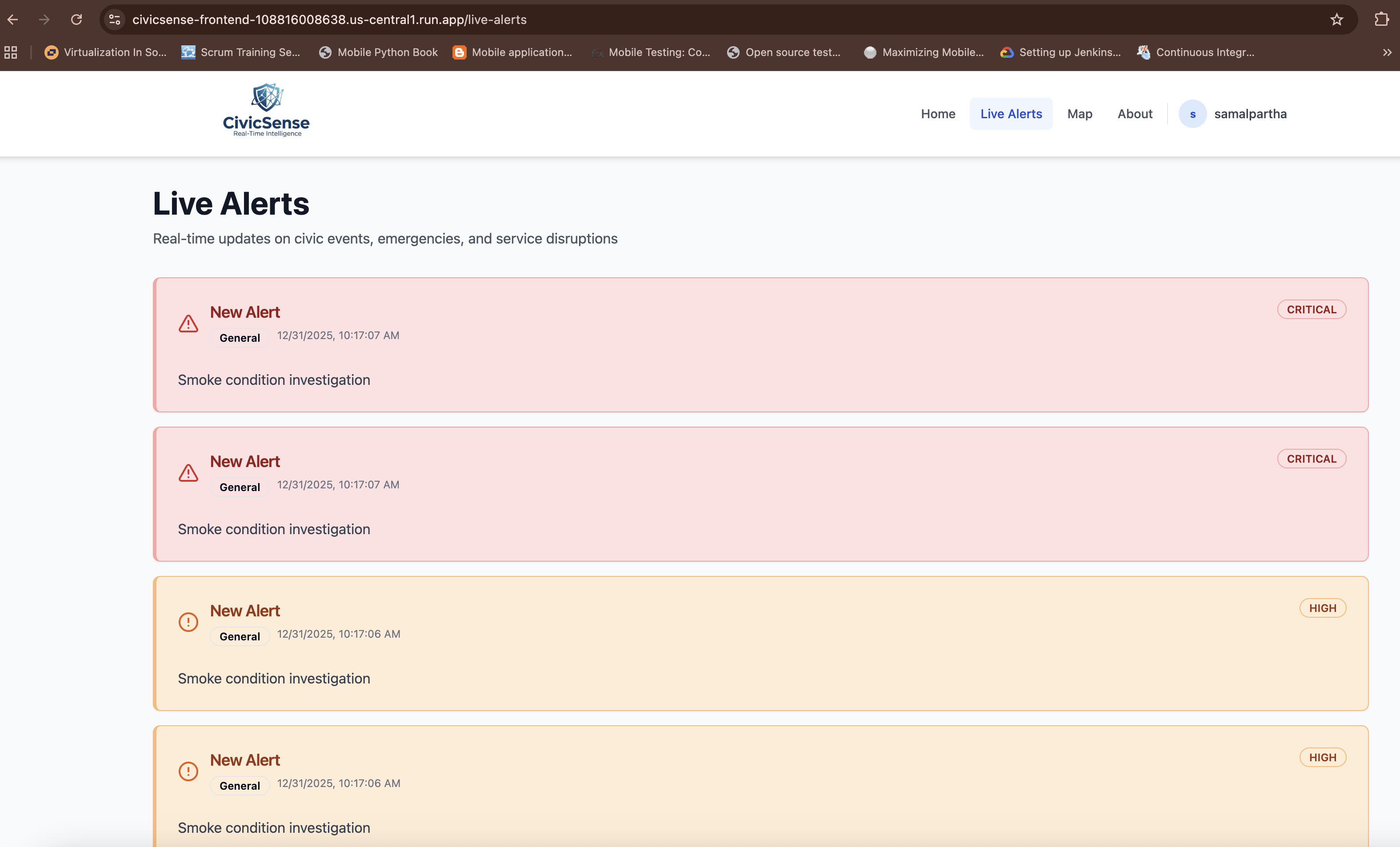Click the General tag on second alert
Screen dimensions: 1400x847
coord(240,487)
